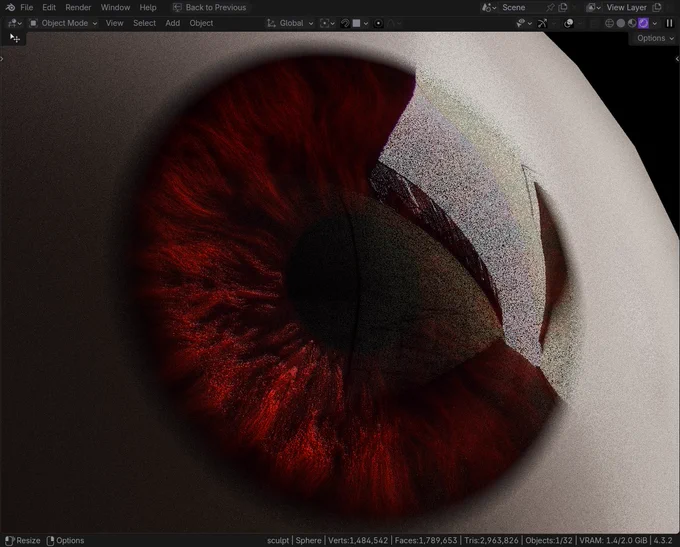Open Global transform orientation dropdown

[290, 23]
